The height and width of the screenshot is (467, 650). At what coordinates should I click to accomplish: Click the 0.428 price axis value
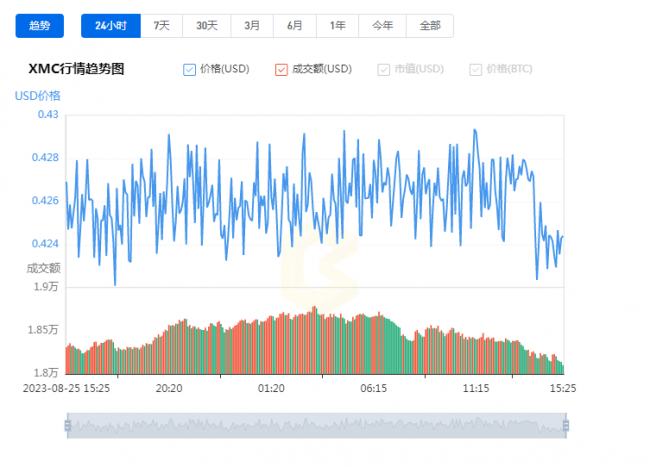[45, 157]
